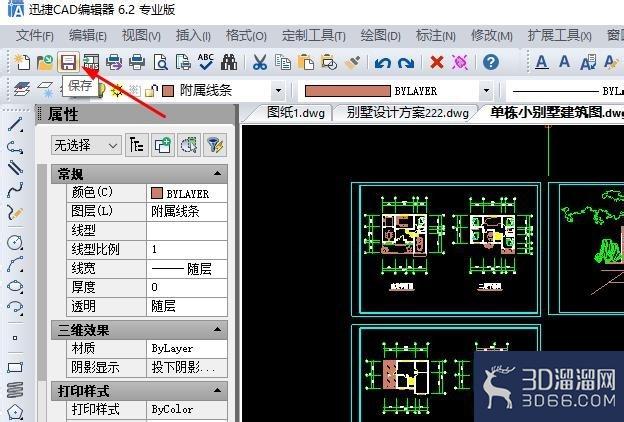This screenshot has height=422, width=624.
Task: Open the 定制工具(T) menu
Action: [314, 36]
